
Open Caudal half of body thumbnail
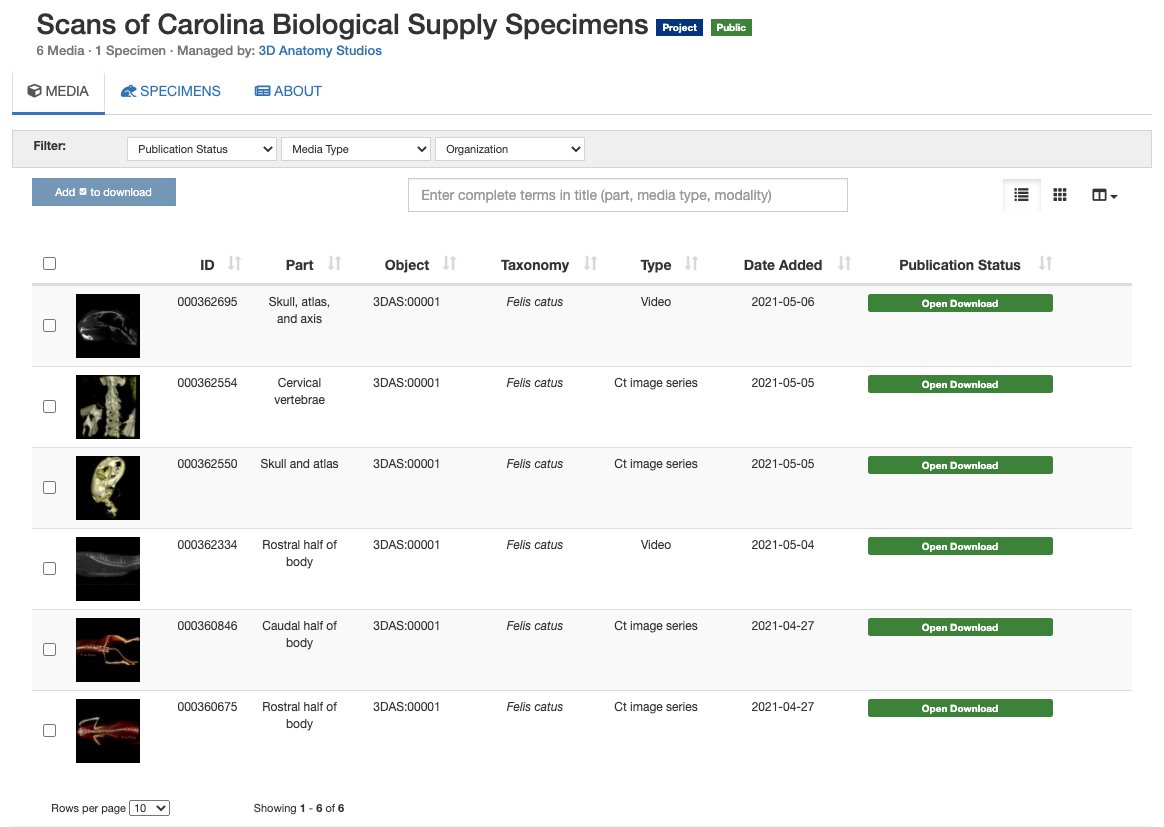click(x=108, y=650)
